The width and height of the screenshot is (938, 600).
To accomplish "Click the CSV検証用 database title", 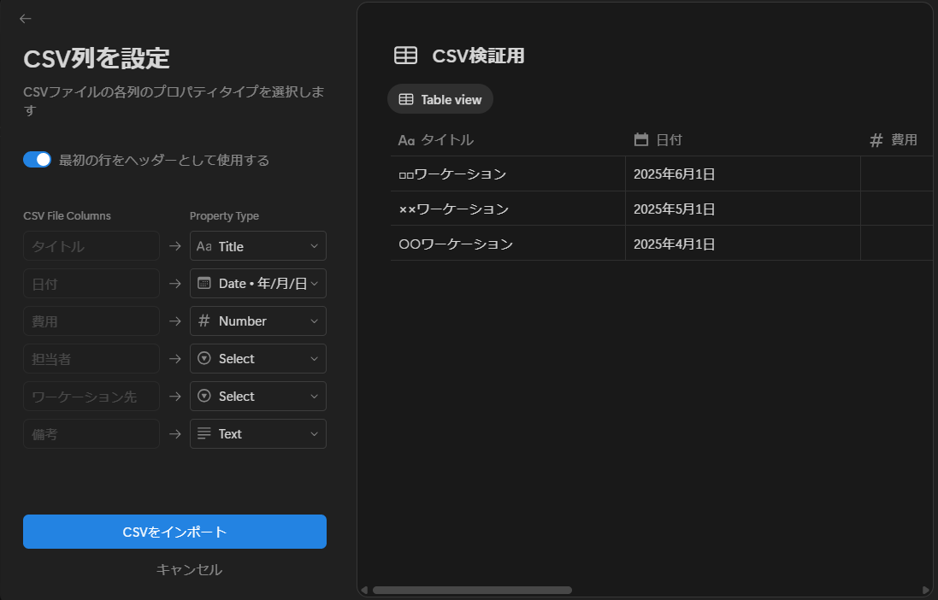I will pos(478,56).
